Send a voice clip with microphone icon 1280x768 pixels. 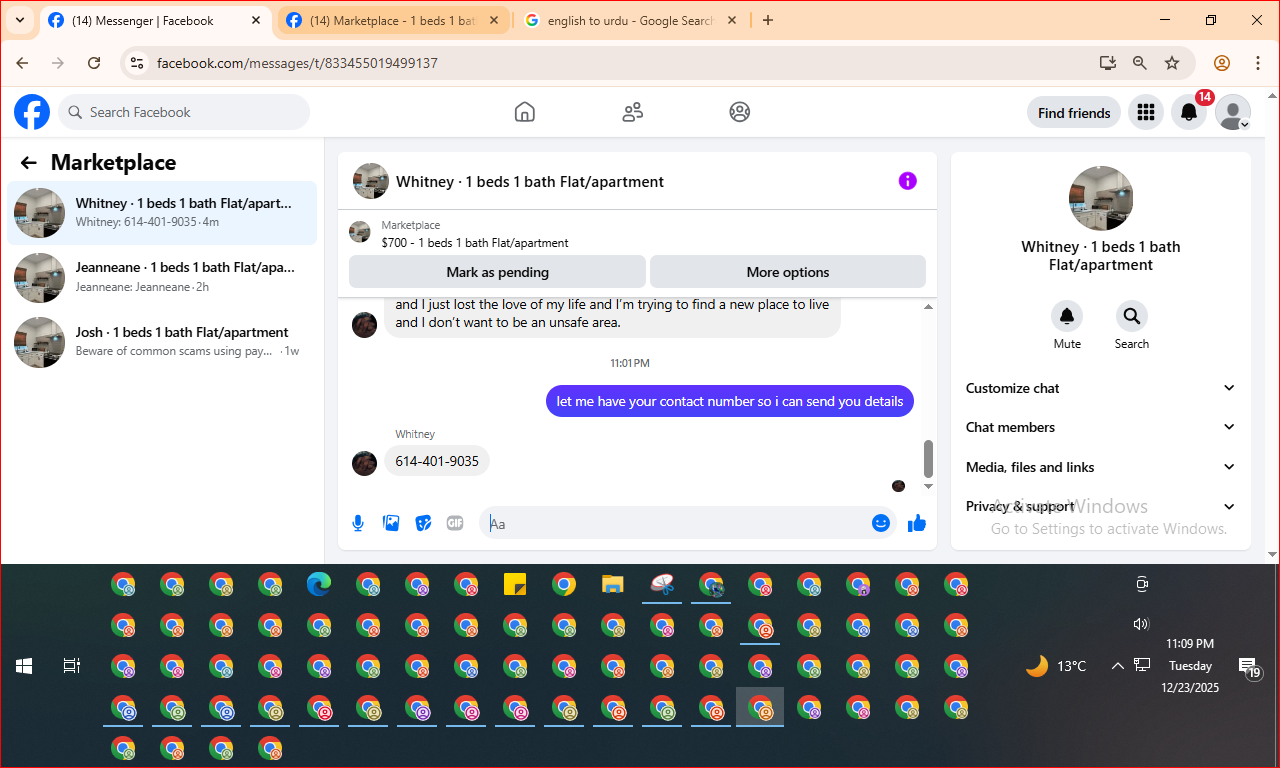tap(358, 523)
